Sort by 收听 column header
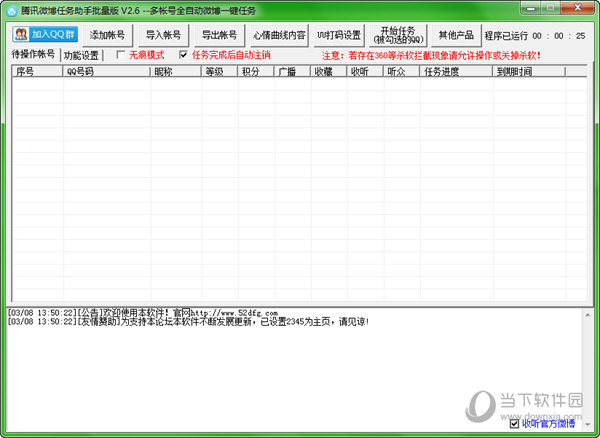This screenshot has width=600, height=438. pos(365,72)
